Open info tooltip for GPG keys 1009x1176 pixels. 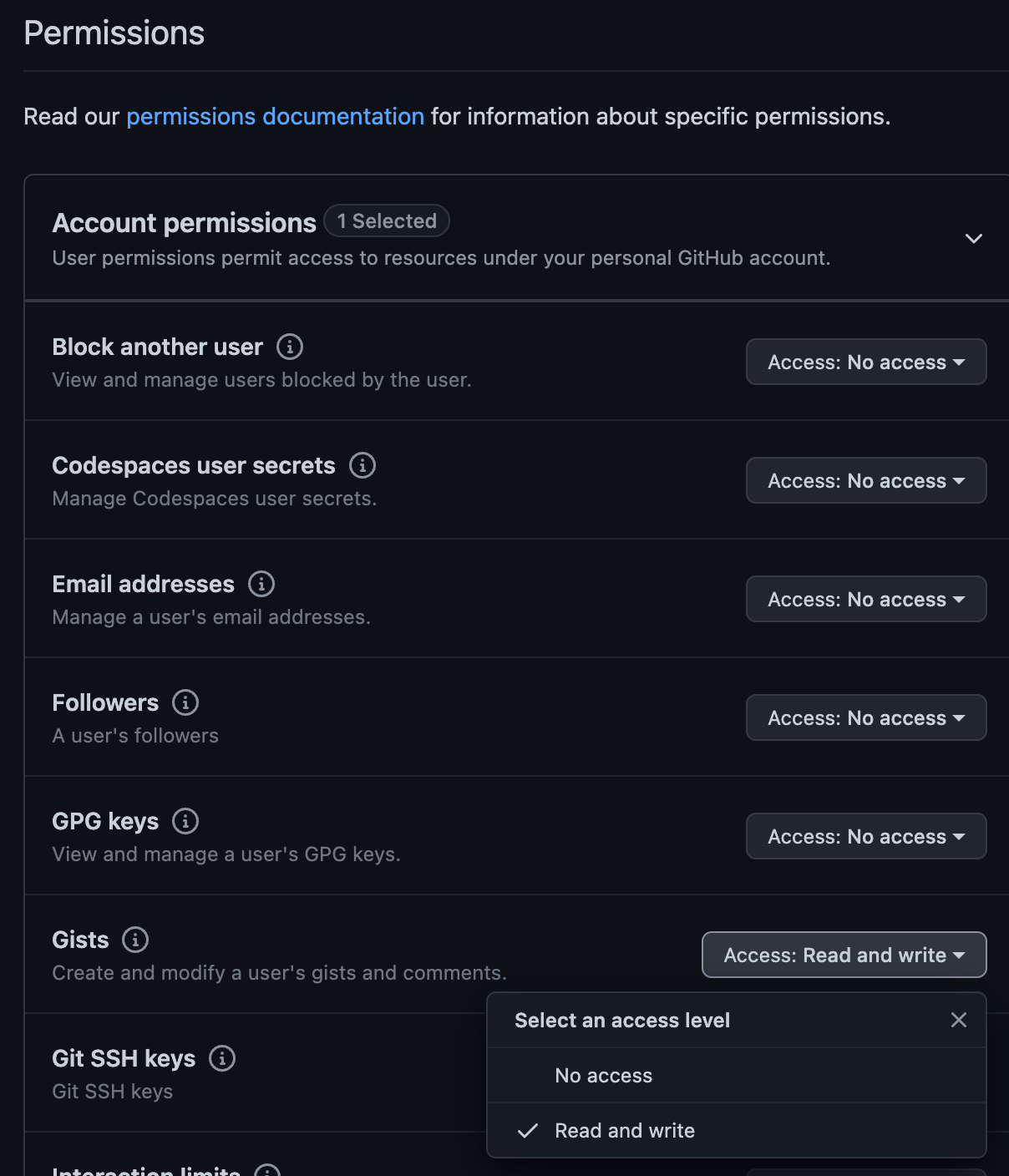185,821
